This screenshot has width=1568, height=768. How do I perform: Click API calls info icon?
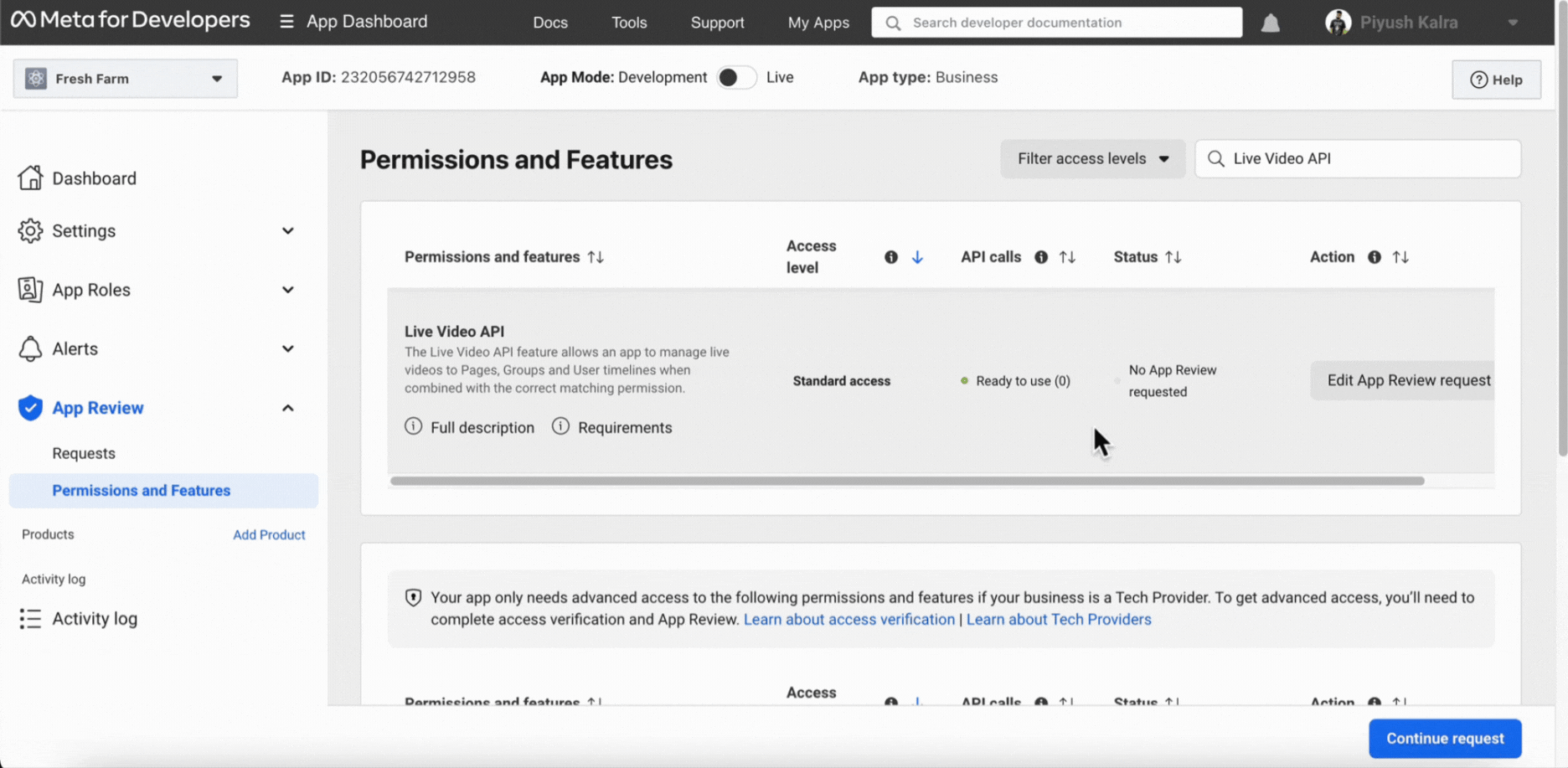[x=1041, y=257]
